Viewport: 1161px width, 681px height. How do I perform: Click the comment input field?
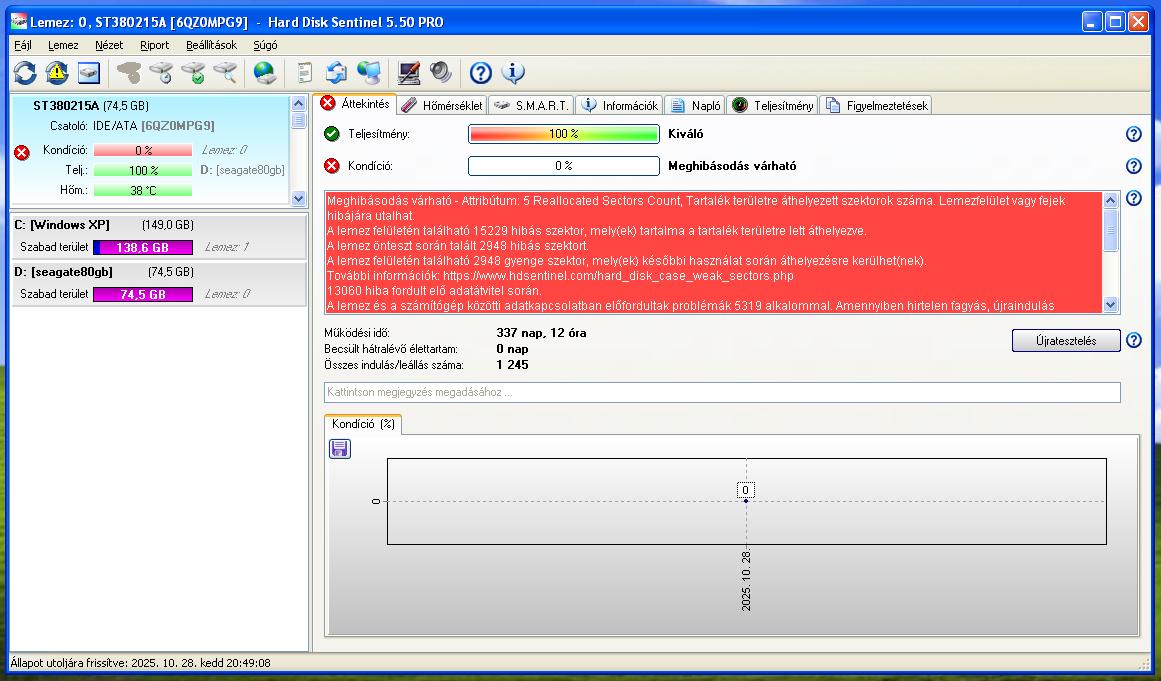[721, 392]
